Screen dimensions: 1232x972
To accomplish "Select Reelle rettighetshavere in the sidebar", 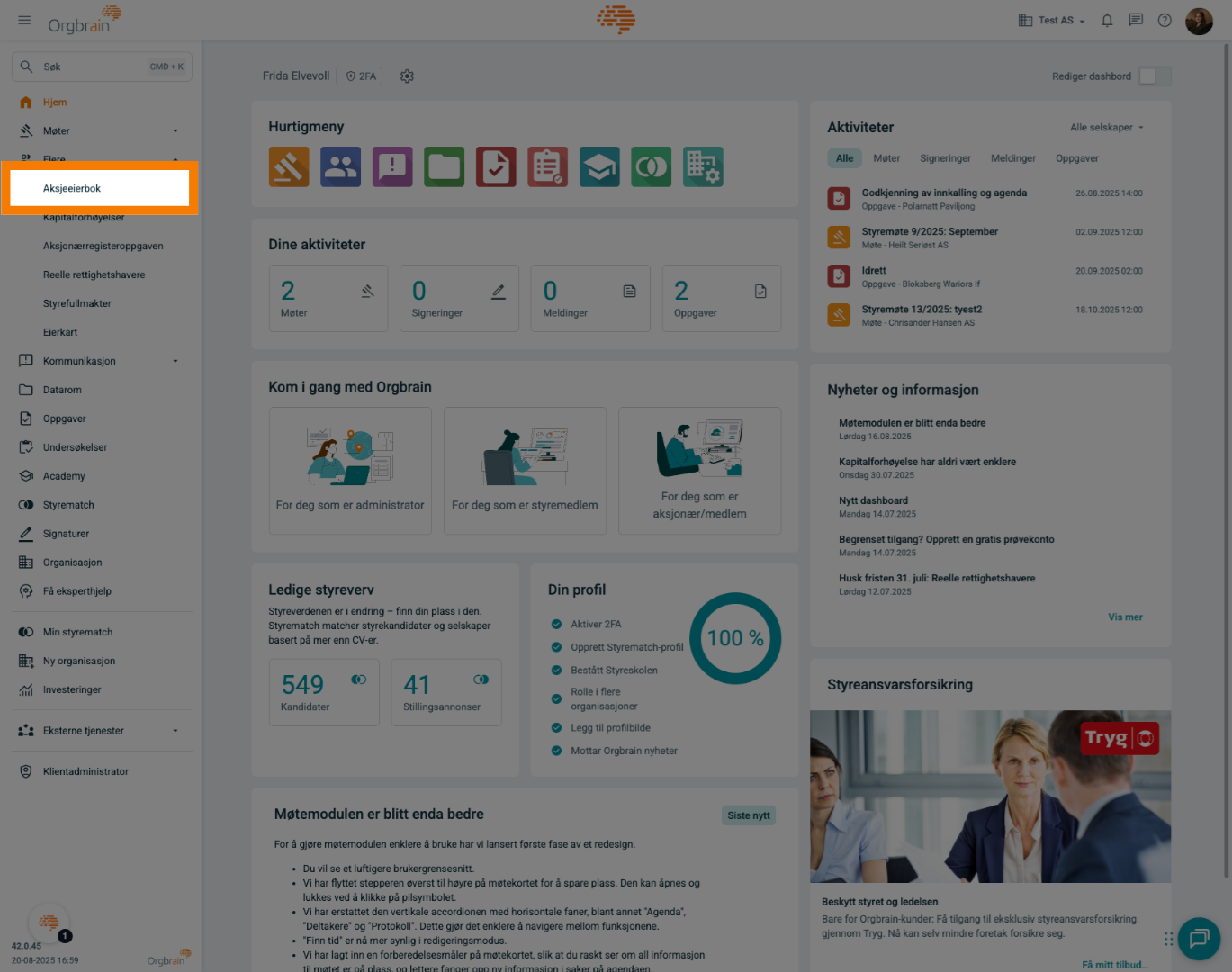I will [94, 274].
